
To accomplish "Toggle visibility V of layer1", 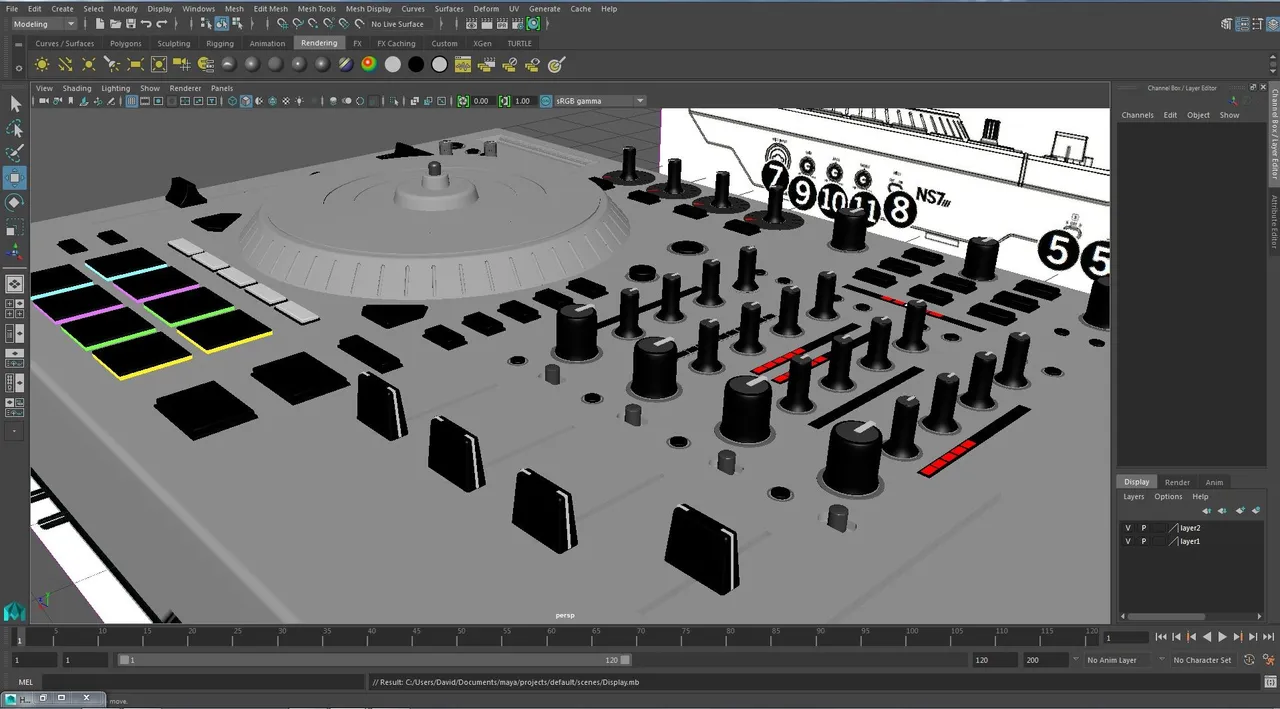I will (x=1128, y=541).
